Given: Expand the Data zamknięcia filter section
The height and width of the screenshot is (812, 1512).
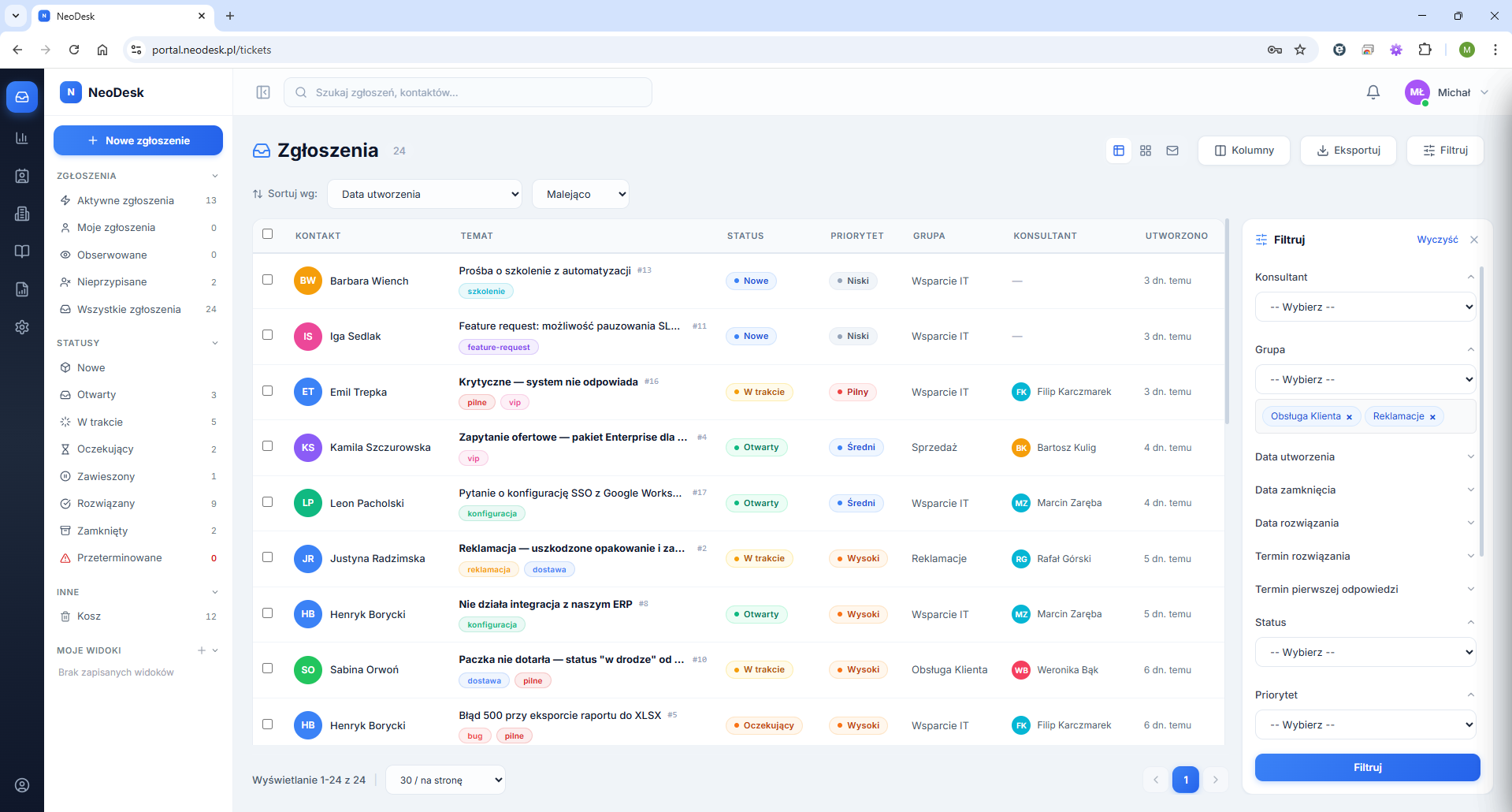Looking at the screenshot, I should [x=1365, y=490].
